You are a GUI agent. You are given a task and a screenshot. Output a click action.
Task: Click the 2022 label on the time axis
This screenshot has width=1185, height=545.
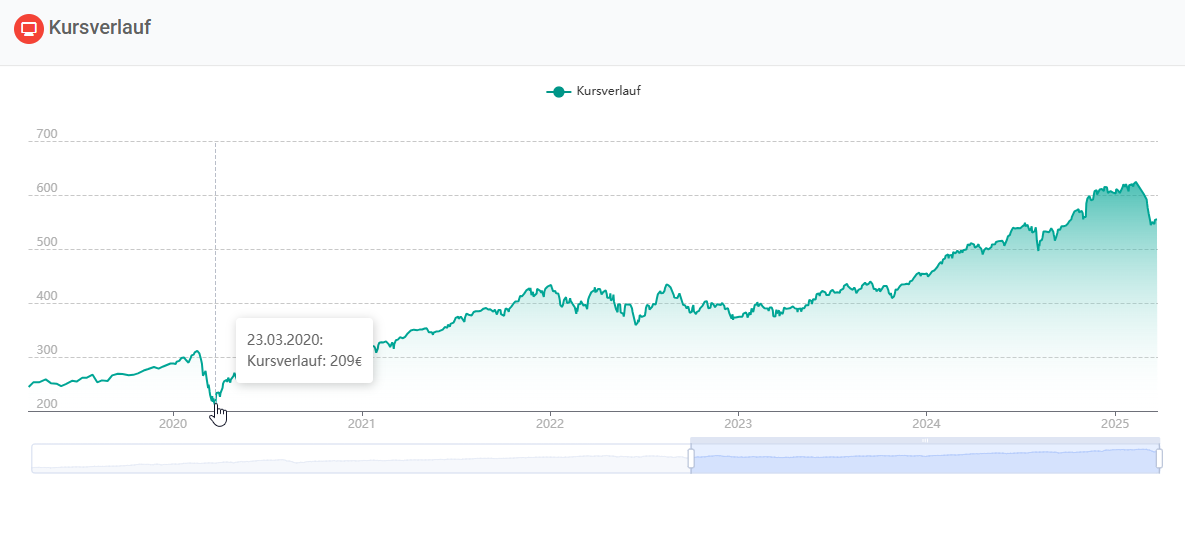pos(550,424)
